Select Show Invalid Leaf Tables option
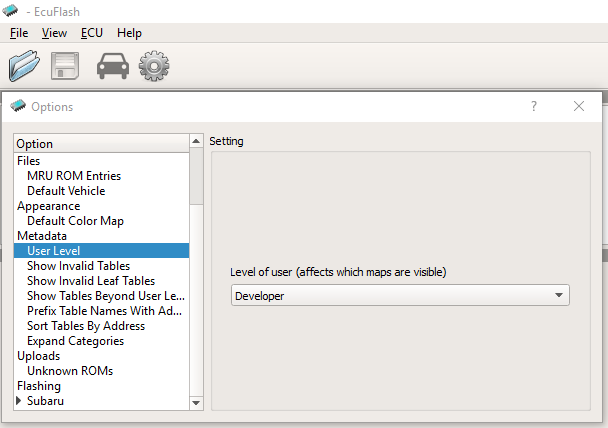Screen dimensions: 608x428 pos(91,281)
